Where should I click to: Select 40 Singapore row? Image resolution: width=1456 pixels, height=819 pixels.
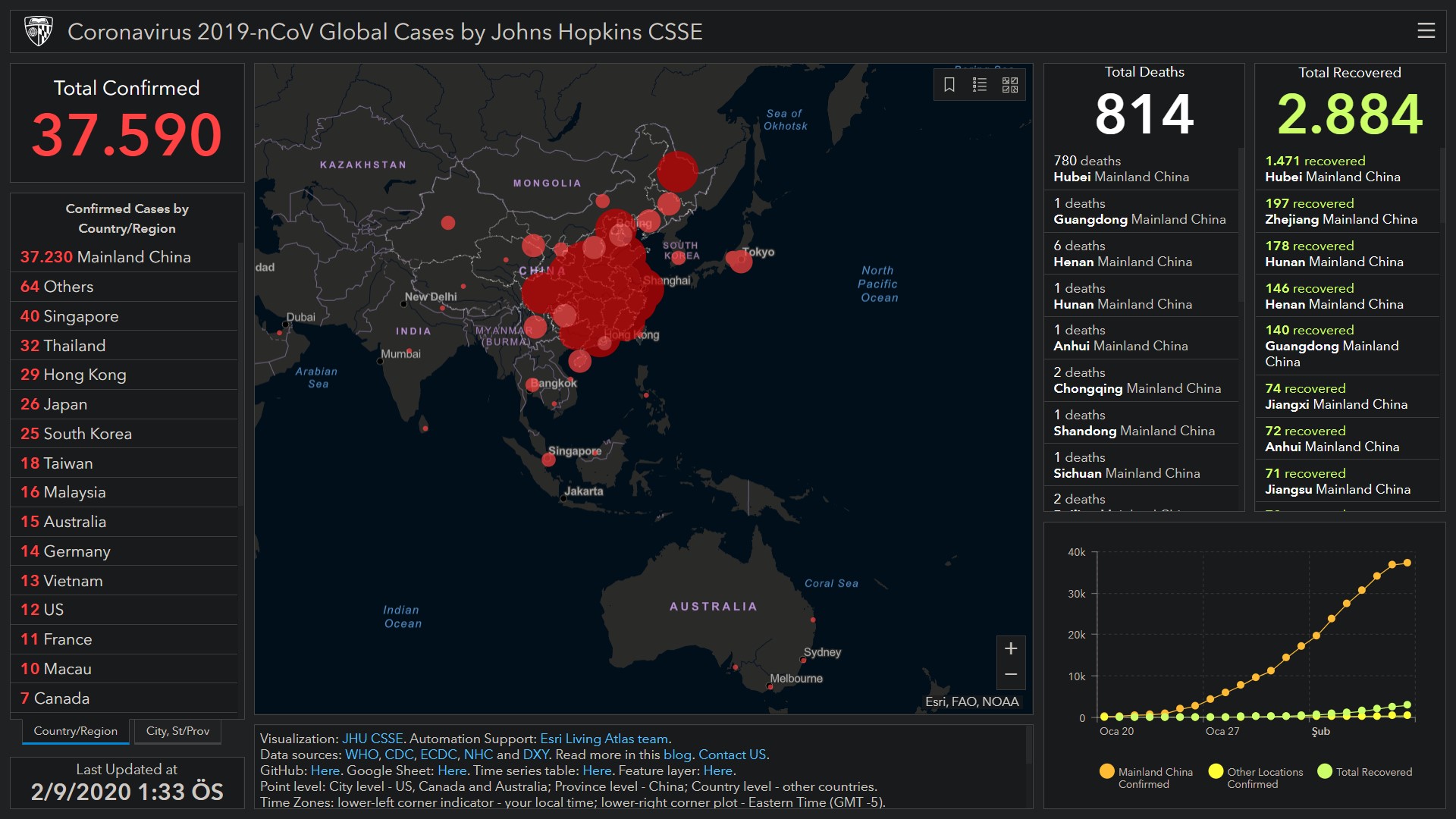(124, 316)
